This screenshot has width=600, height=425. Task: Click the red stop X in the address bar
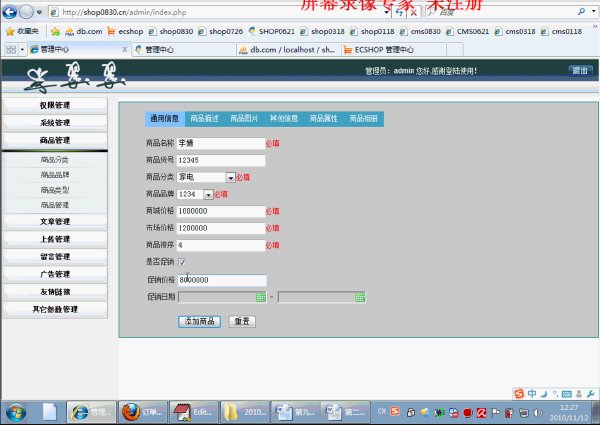[414, 12]
